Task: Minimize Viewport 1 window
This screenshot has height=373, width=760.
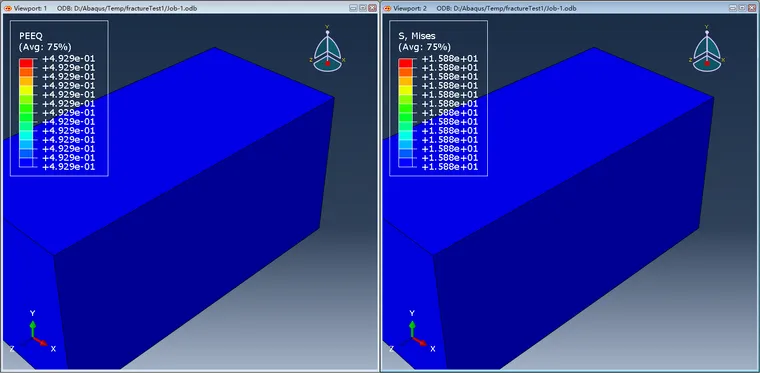Action: pos(354,8)
